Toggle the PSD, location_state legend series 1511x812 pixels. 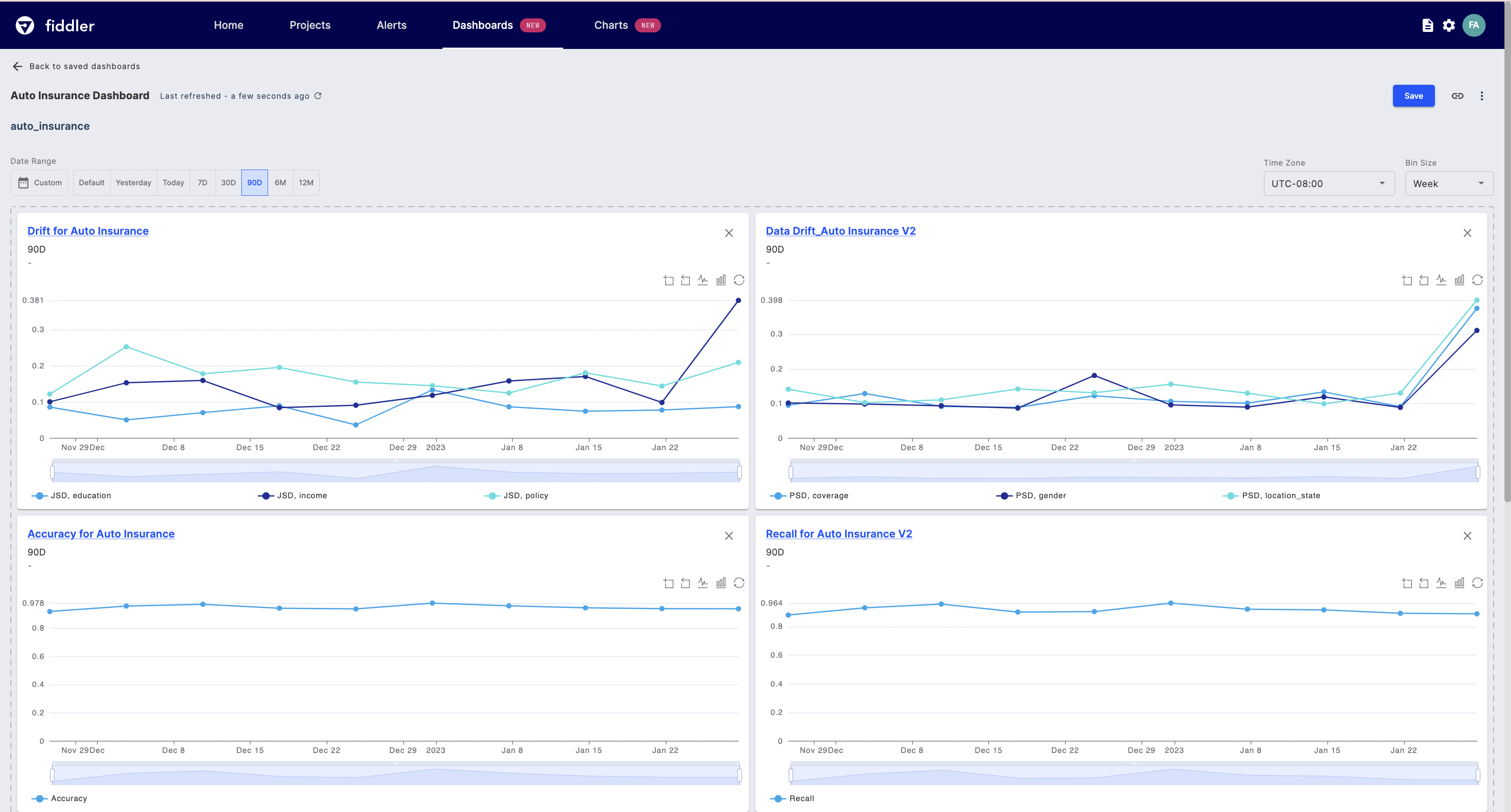click(1272, 496)
